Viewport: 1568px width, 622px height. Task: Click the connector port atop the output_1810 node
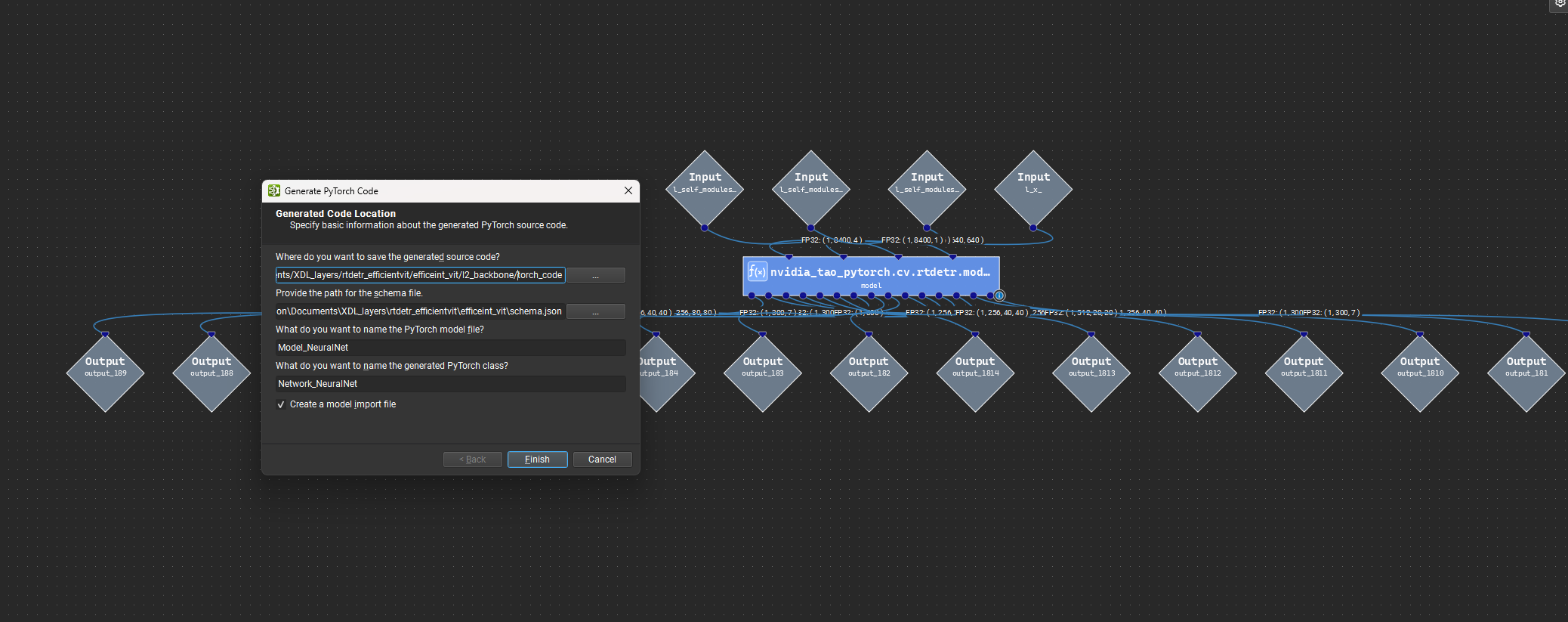point(1420,334)
